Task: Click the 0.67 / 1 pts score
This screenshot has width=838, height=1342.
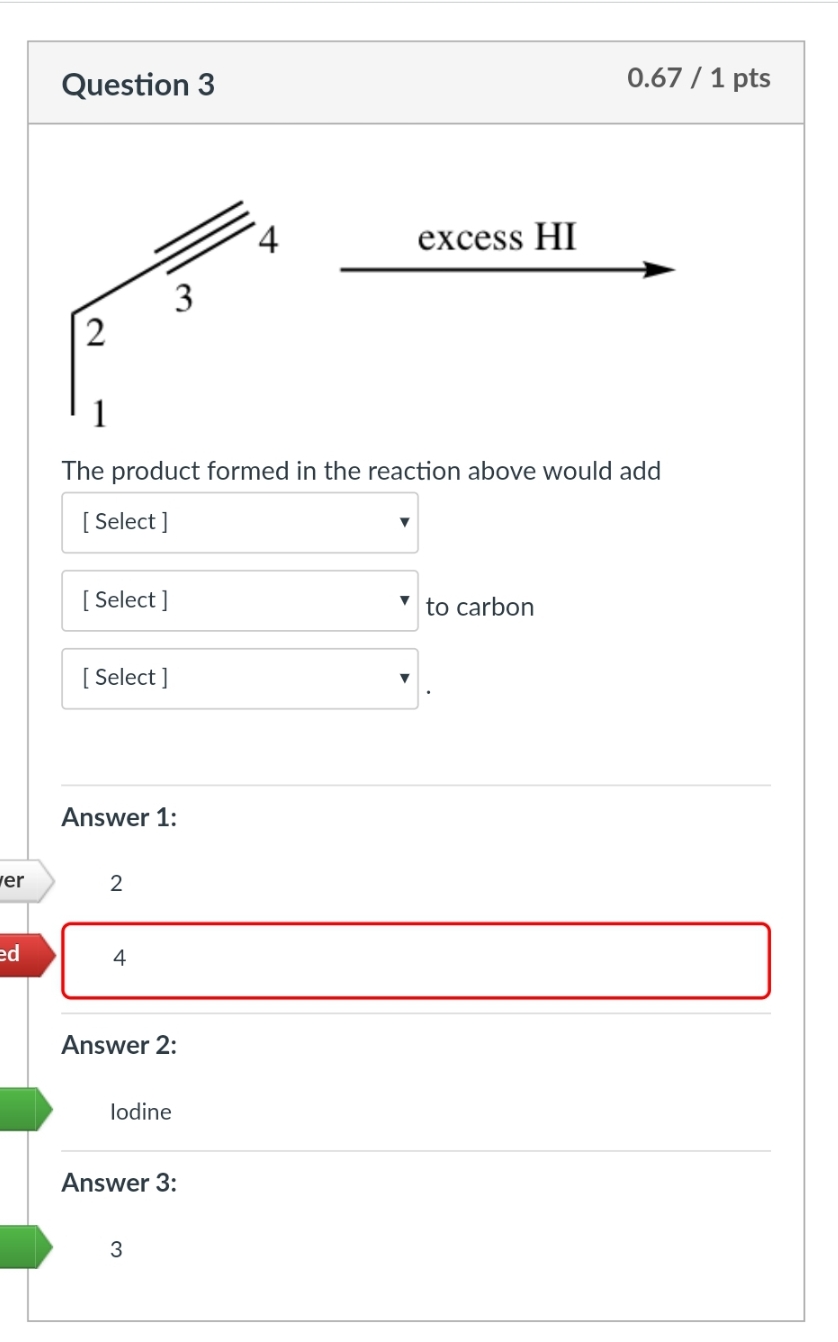Action: tap(699, 79)
